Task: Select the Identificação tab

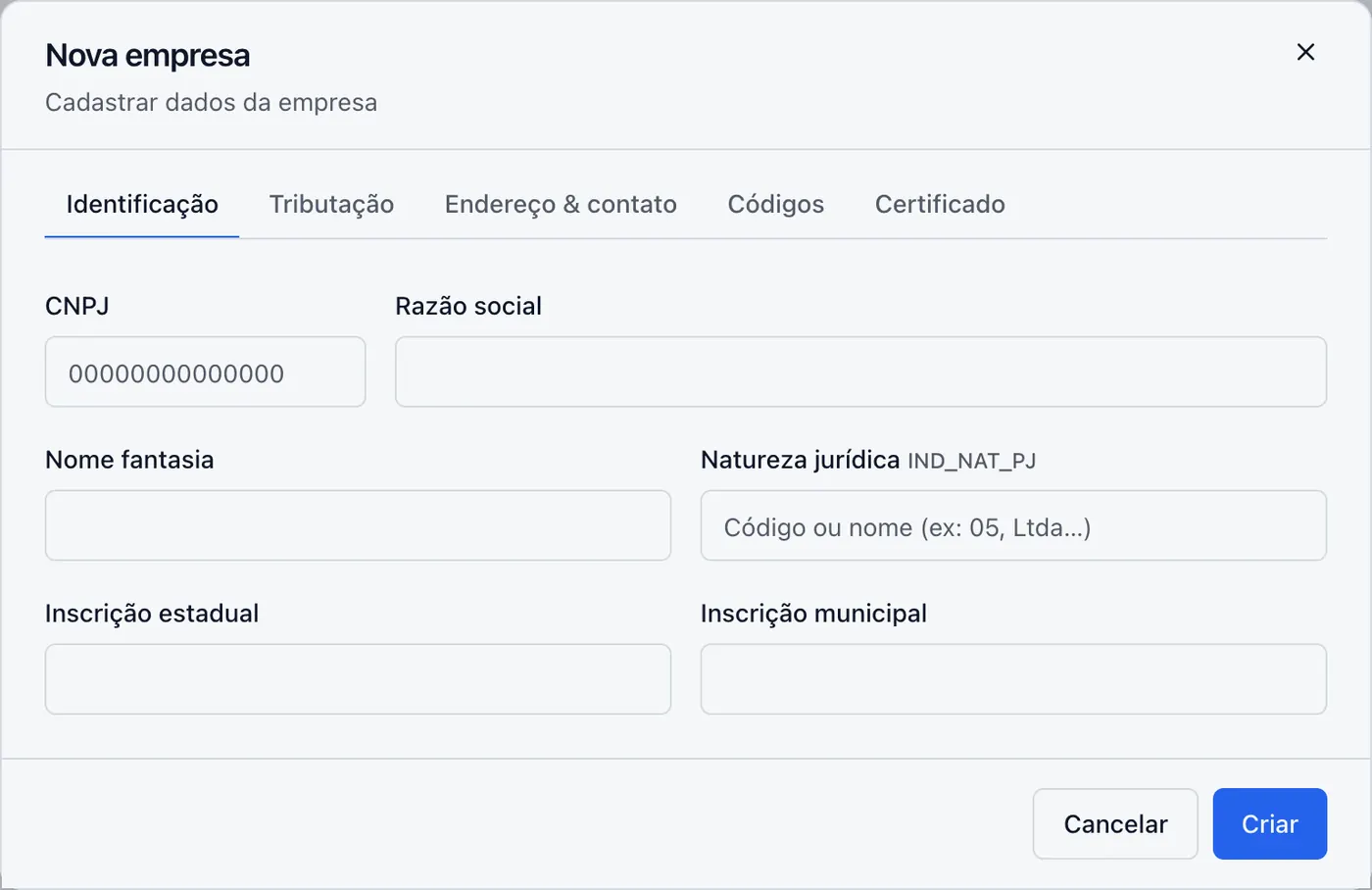Action: click(142, 204)
